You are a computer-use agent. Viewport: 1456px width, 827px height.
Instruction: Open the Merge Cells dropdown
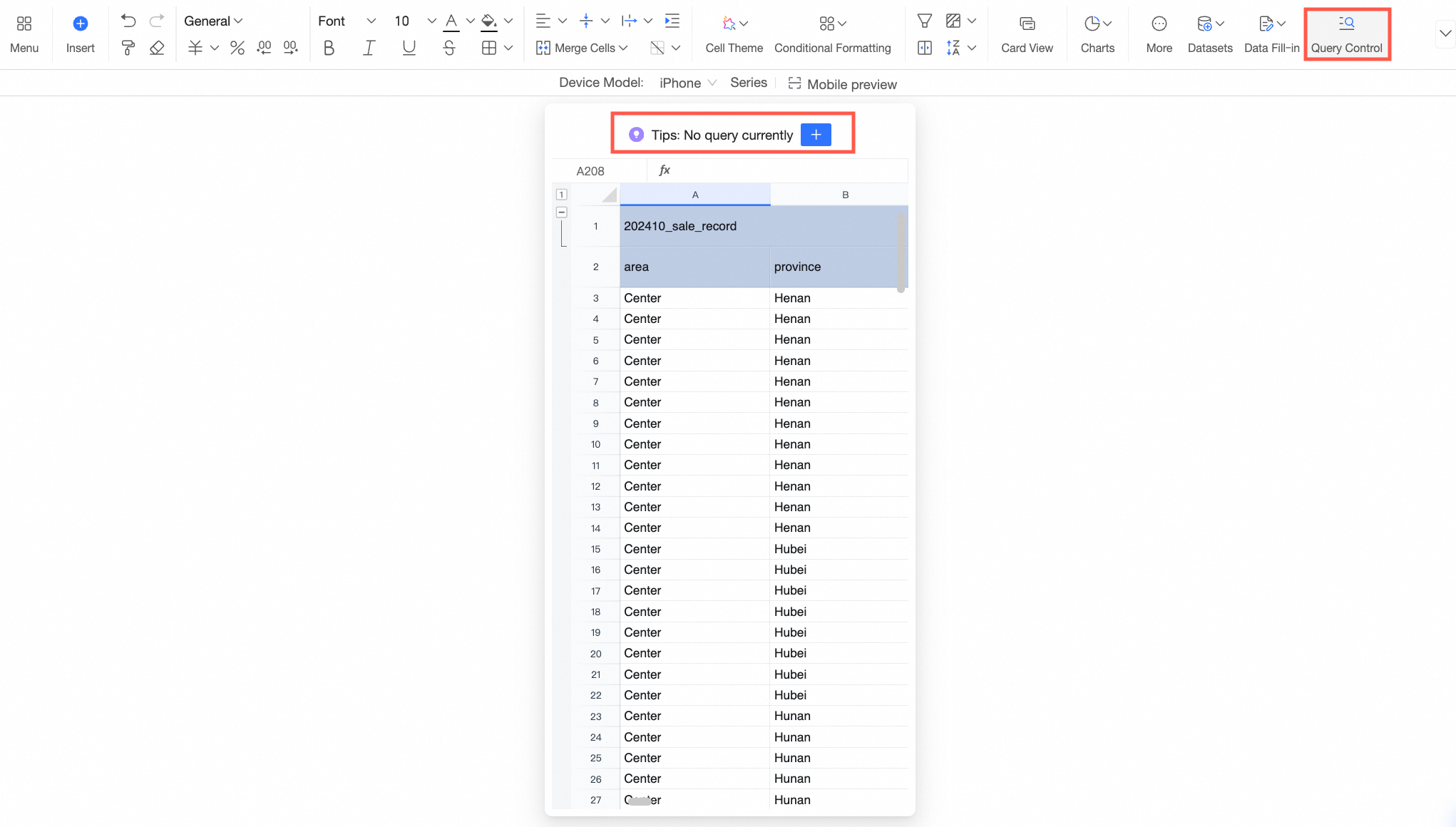click(x=583, y=48)
